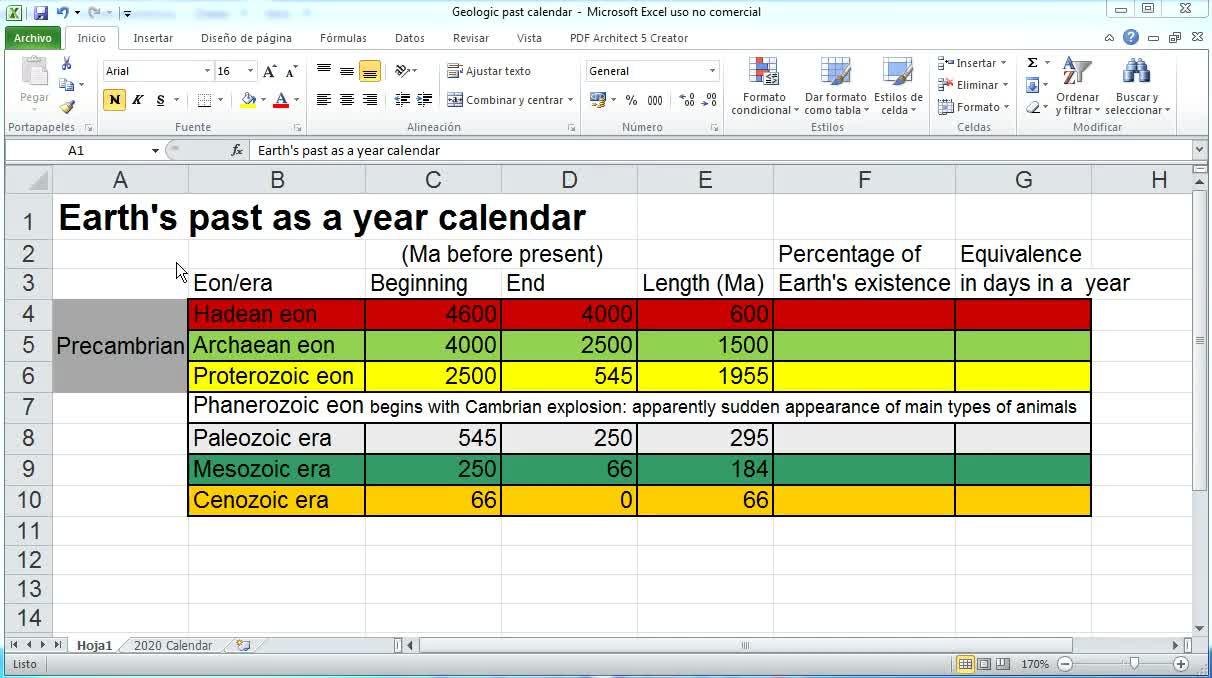
Task: Click the Cut scissors icon
Action: click(x=67, y=63)
